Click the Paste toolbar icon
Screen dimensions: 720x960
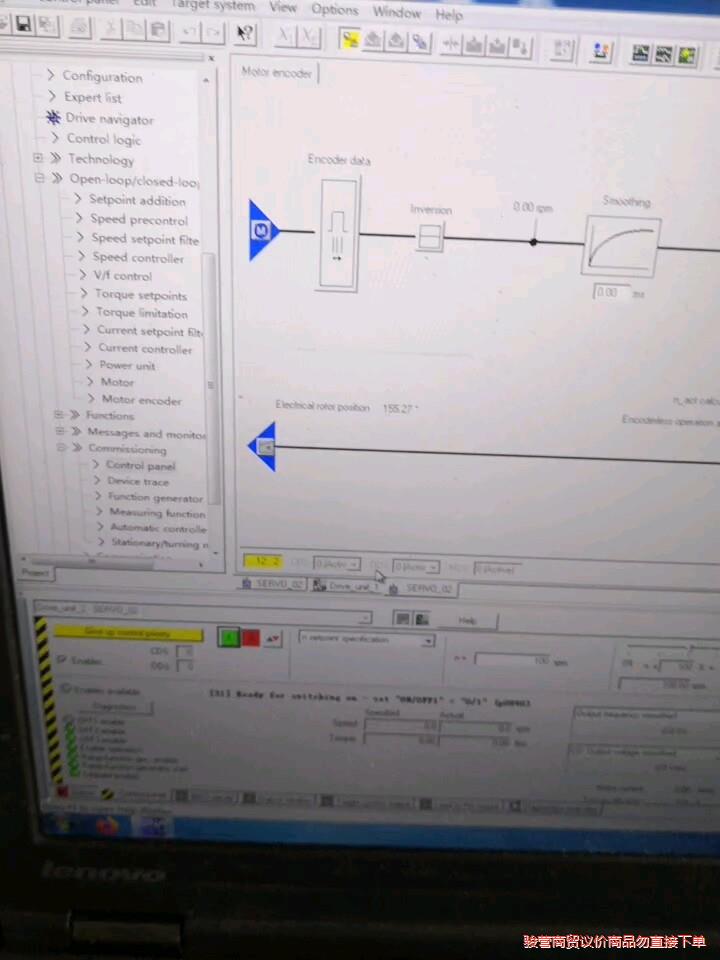158,29
